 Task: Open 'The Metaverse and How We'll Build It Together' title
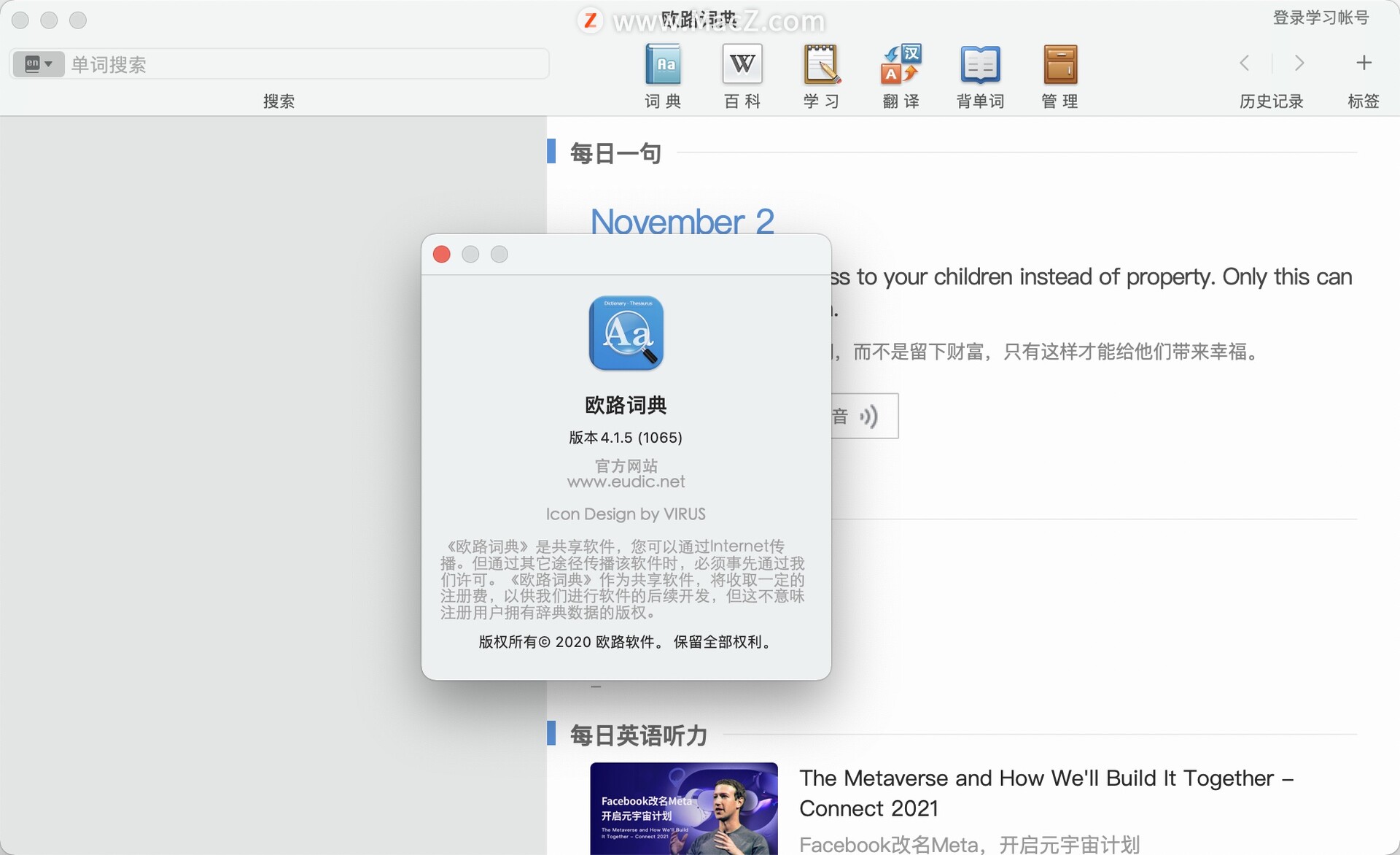[1046, 793]
